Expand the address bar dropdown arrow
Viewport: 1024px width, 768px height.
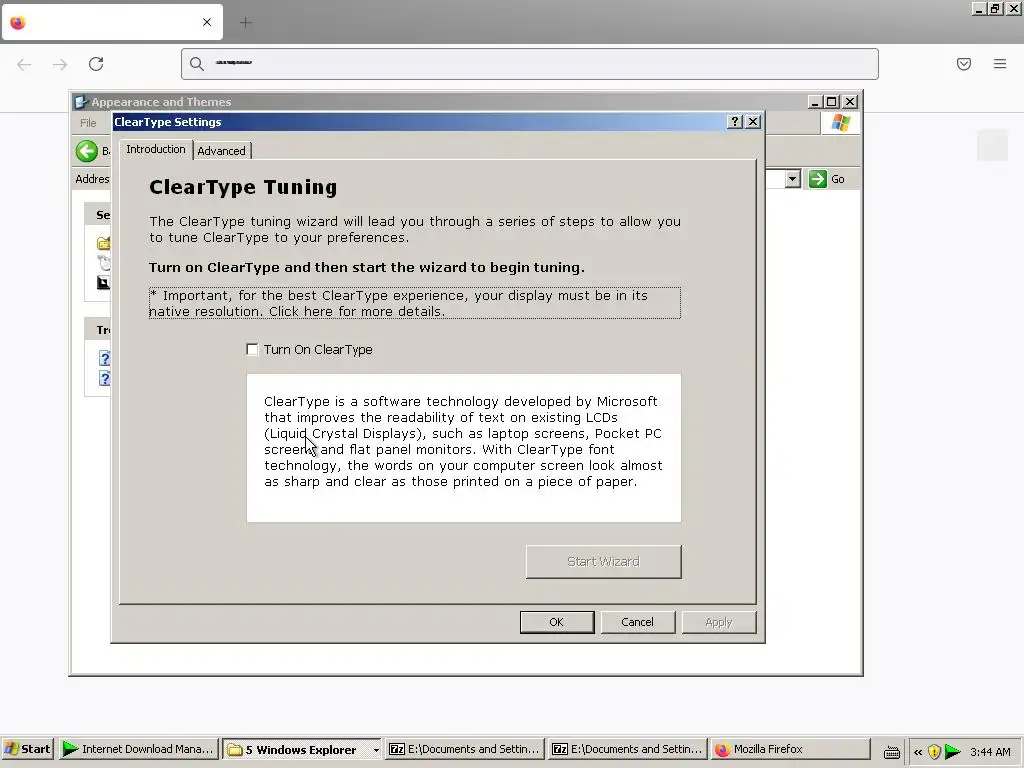[x=793, y=179]
